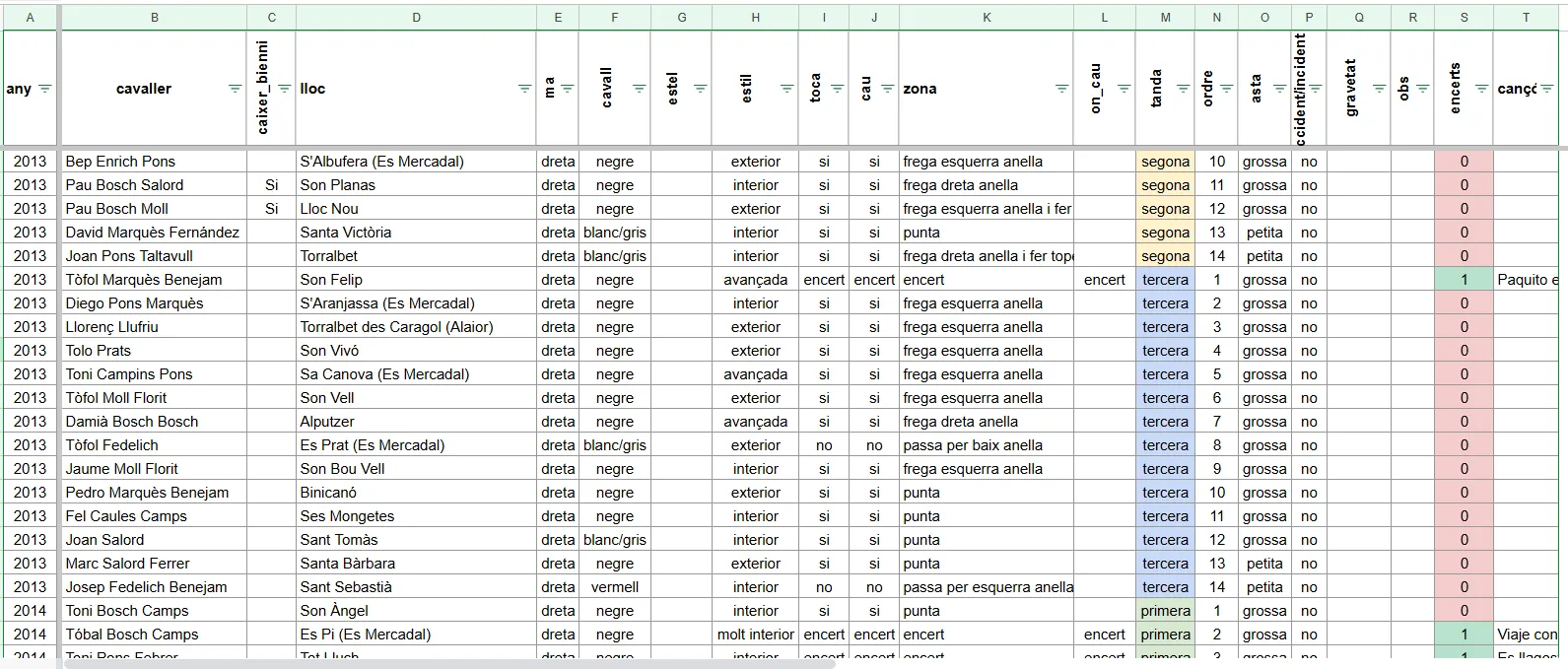Open filter for the on_cau column
This screenshot has width=1568, height=669.
point(1124,89)
